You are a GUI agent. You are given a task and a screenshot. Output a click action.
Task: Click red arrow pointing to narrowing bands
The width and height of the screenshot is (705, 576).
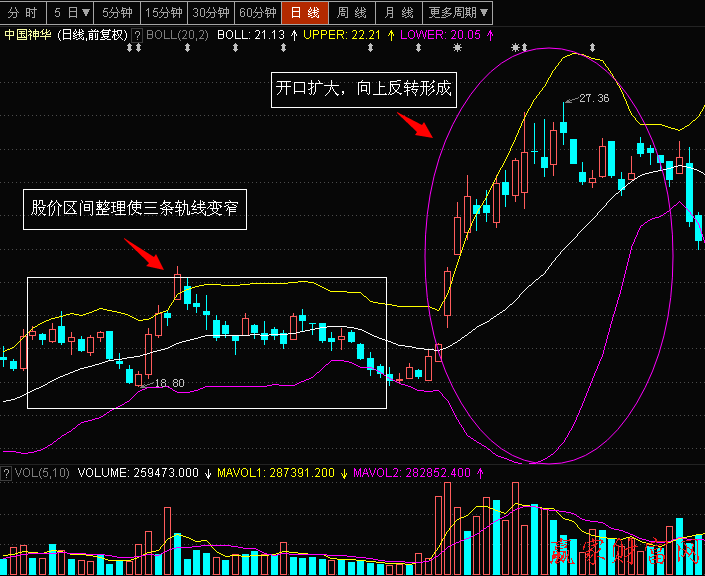click(143, 254)
